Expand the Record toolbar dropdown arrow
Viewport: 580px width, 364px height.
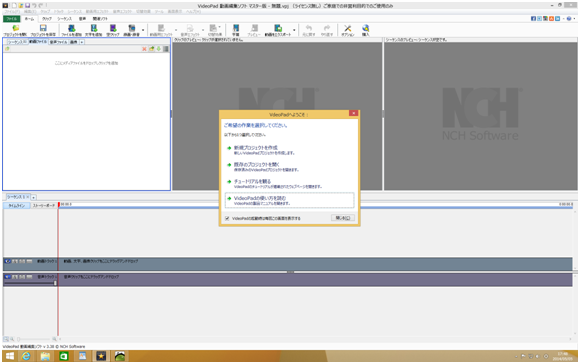point(143,30)
